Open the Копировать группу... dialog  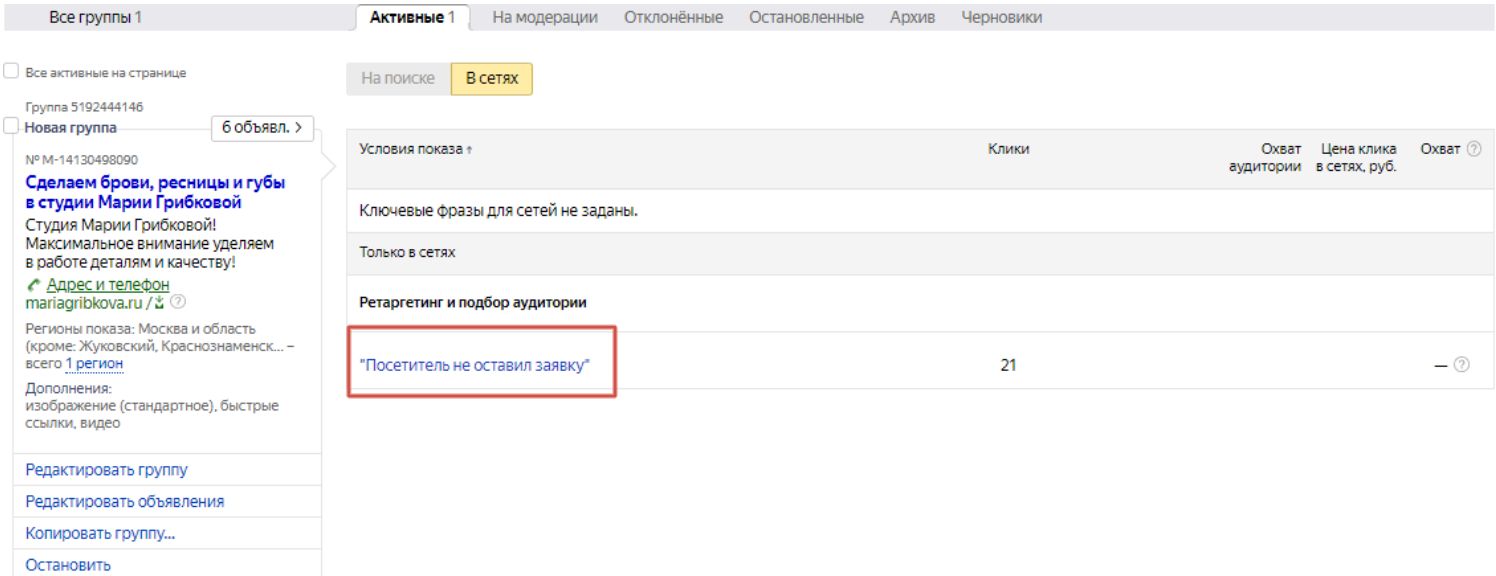pos(100,533)
